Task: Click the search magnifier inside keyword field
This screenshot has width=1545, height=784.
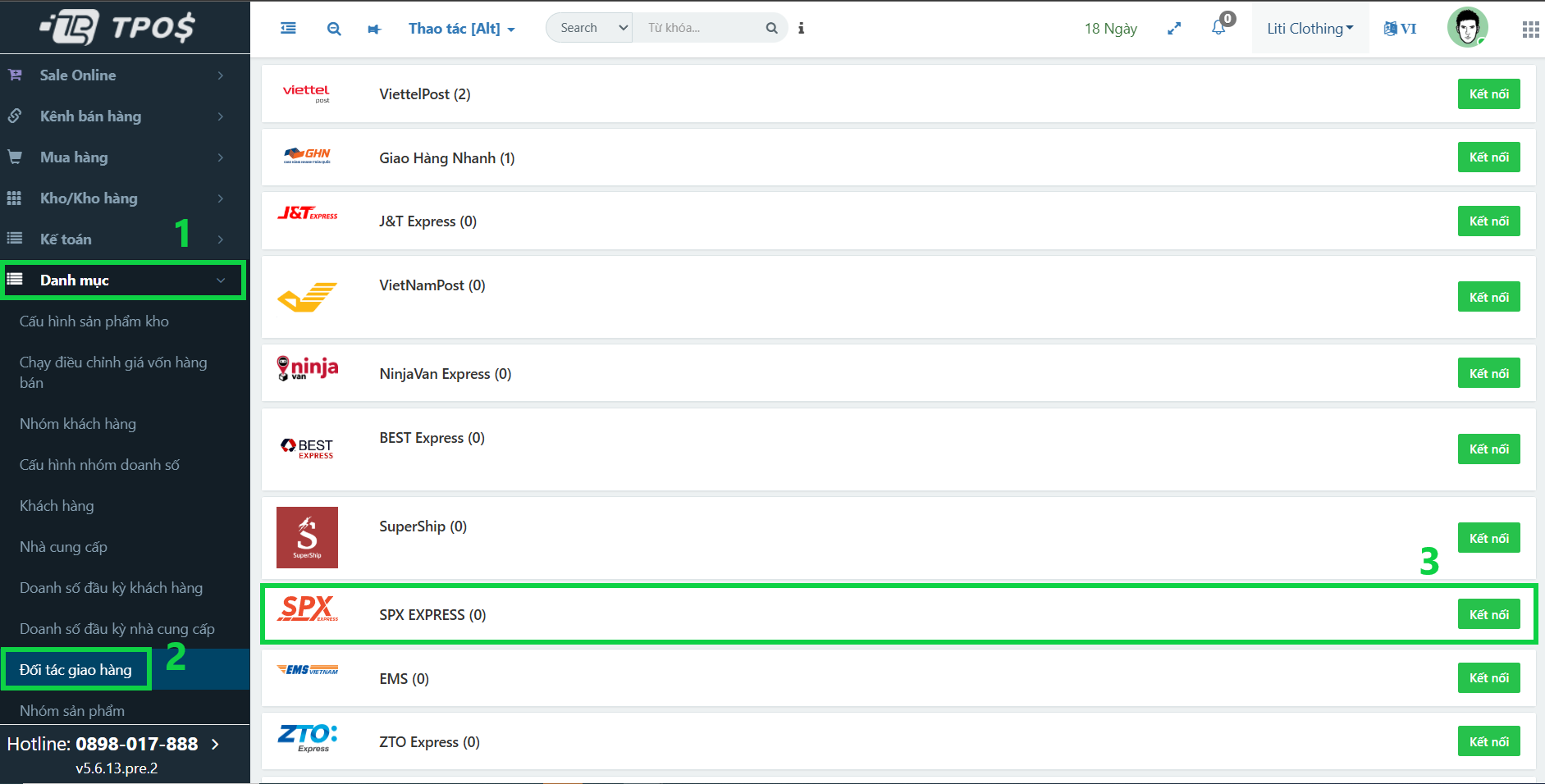Action: point(771,28)
